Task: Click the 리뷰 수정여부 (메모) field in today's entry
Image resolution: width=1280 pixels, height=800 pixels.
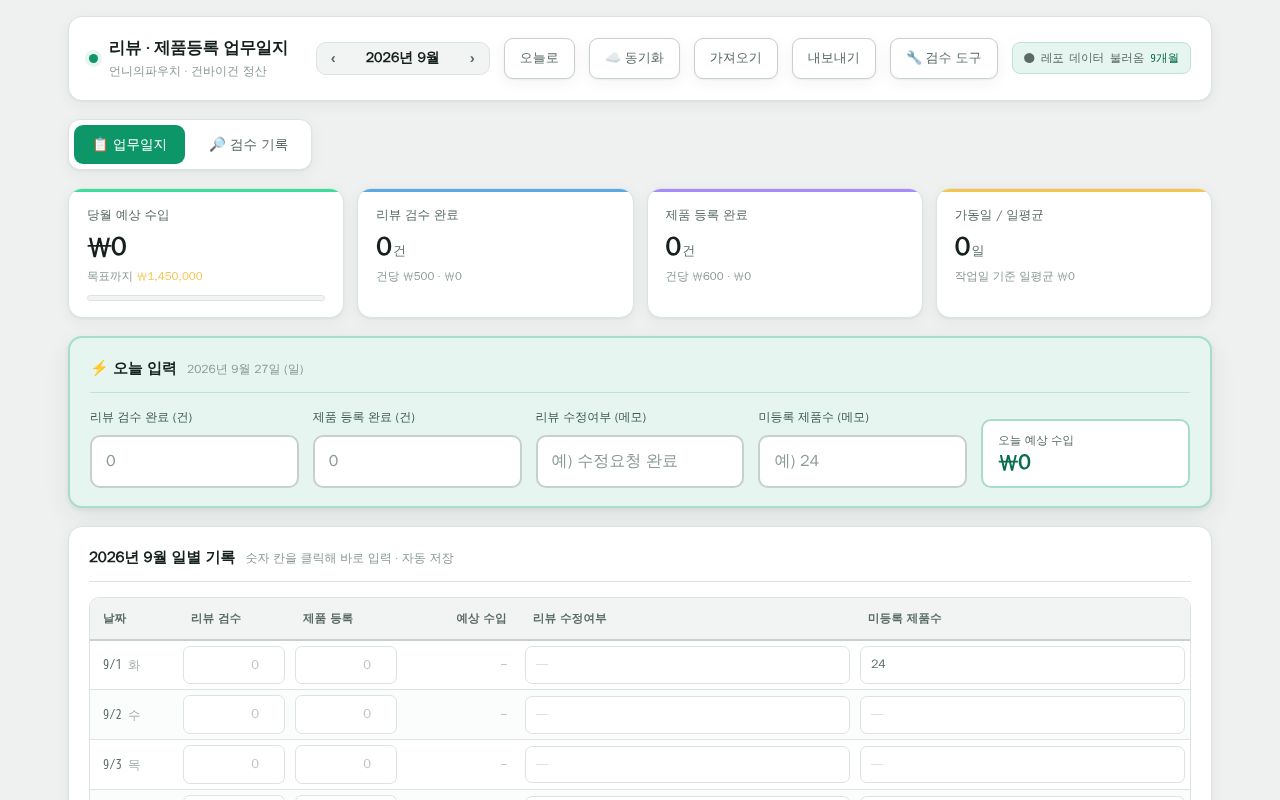Action: [640, 461]
